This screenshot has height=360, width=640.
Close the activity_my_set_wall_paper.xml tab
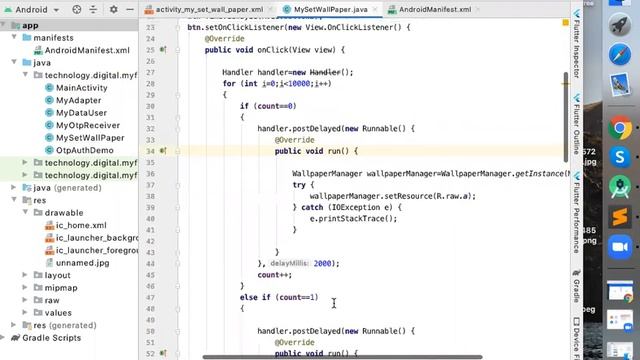coord(271,9)
